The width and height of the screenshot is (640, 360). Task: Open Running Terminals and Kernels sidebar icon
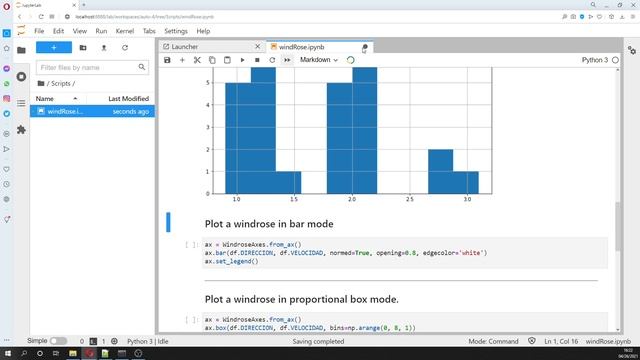click(x=21, y=77)
